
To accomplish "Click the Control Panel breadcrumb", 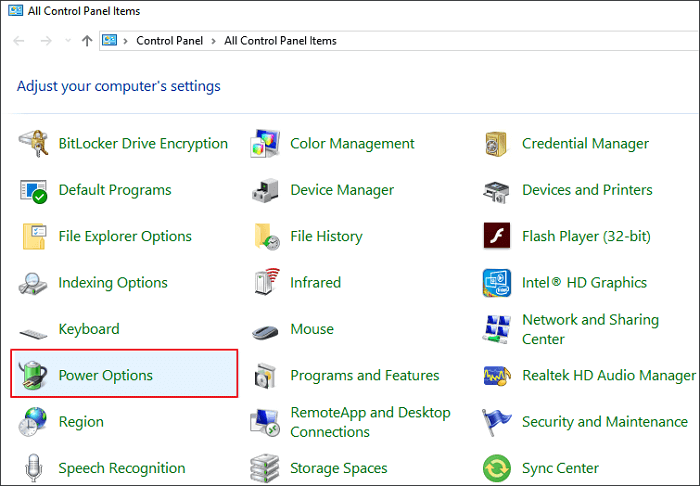I will click(169, 41).
